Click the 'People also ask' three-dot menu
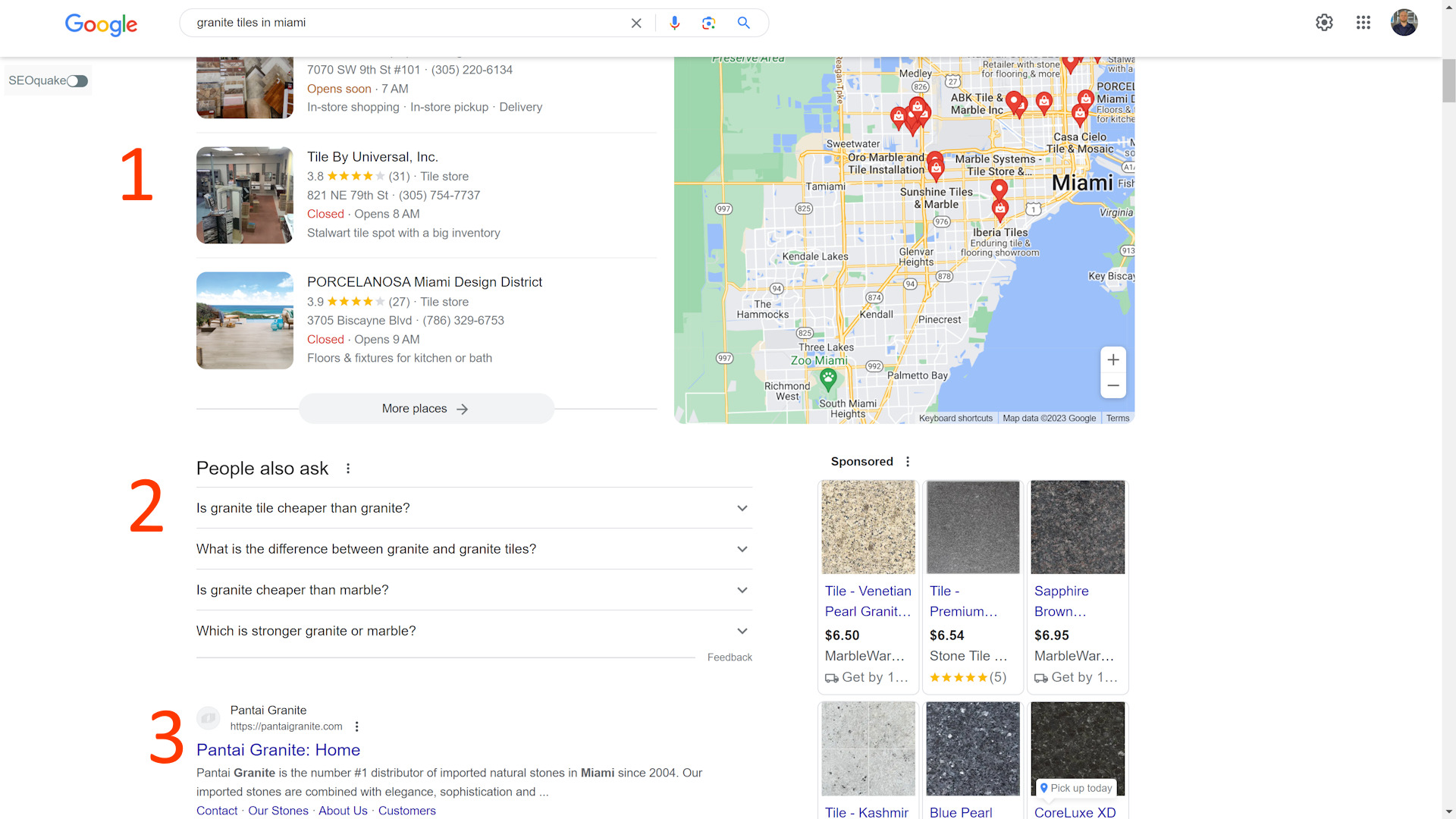The height and width of the screenshot is (819, 1456). (x=350, y=468)
